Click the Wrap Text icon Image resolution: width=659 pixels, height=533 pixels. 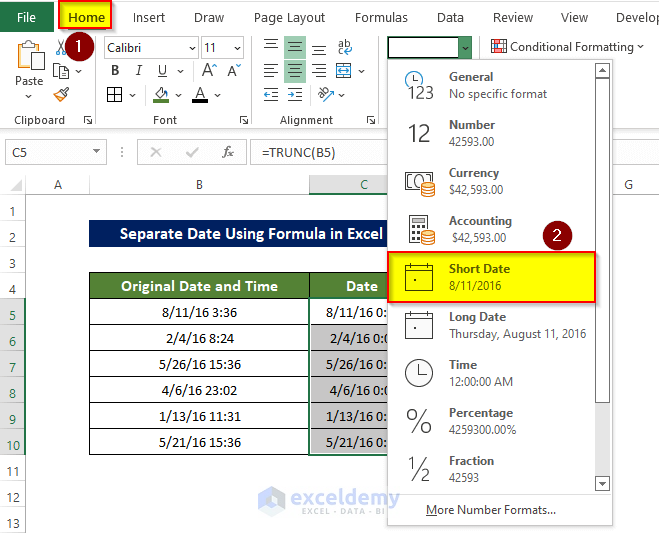(345, 47)
